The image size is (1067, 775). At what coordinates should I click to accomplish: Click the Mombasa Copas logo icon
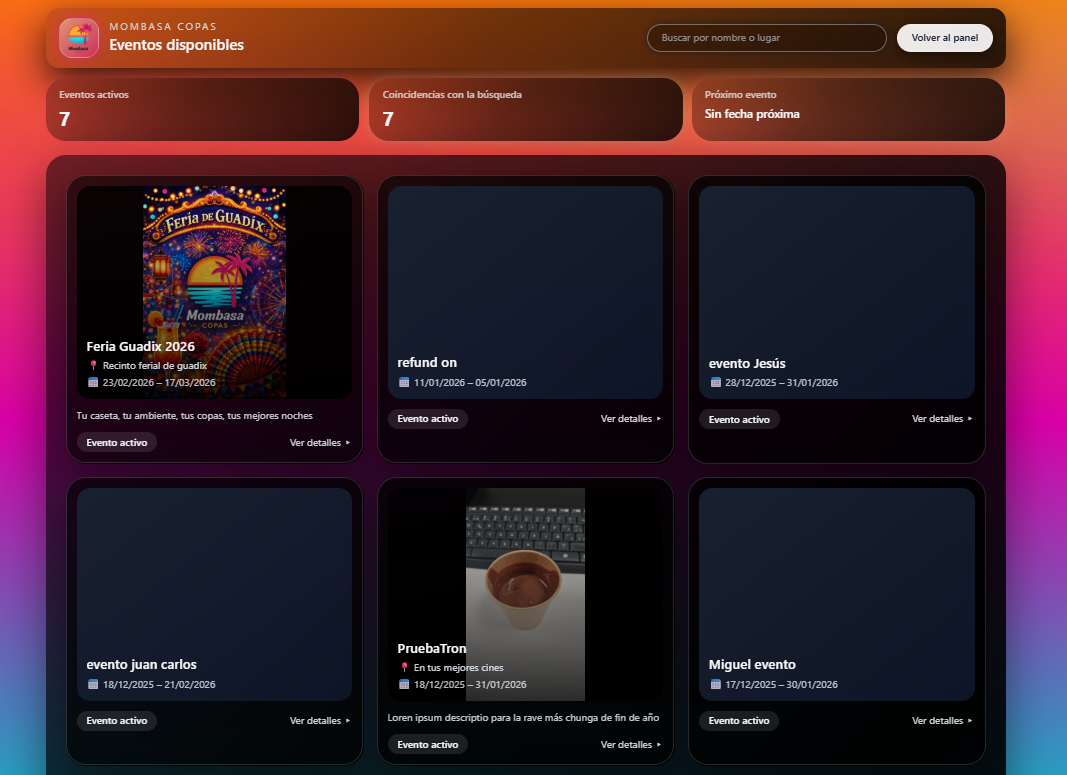78,38
